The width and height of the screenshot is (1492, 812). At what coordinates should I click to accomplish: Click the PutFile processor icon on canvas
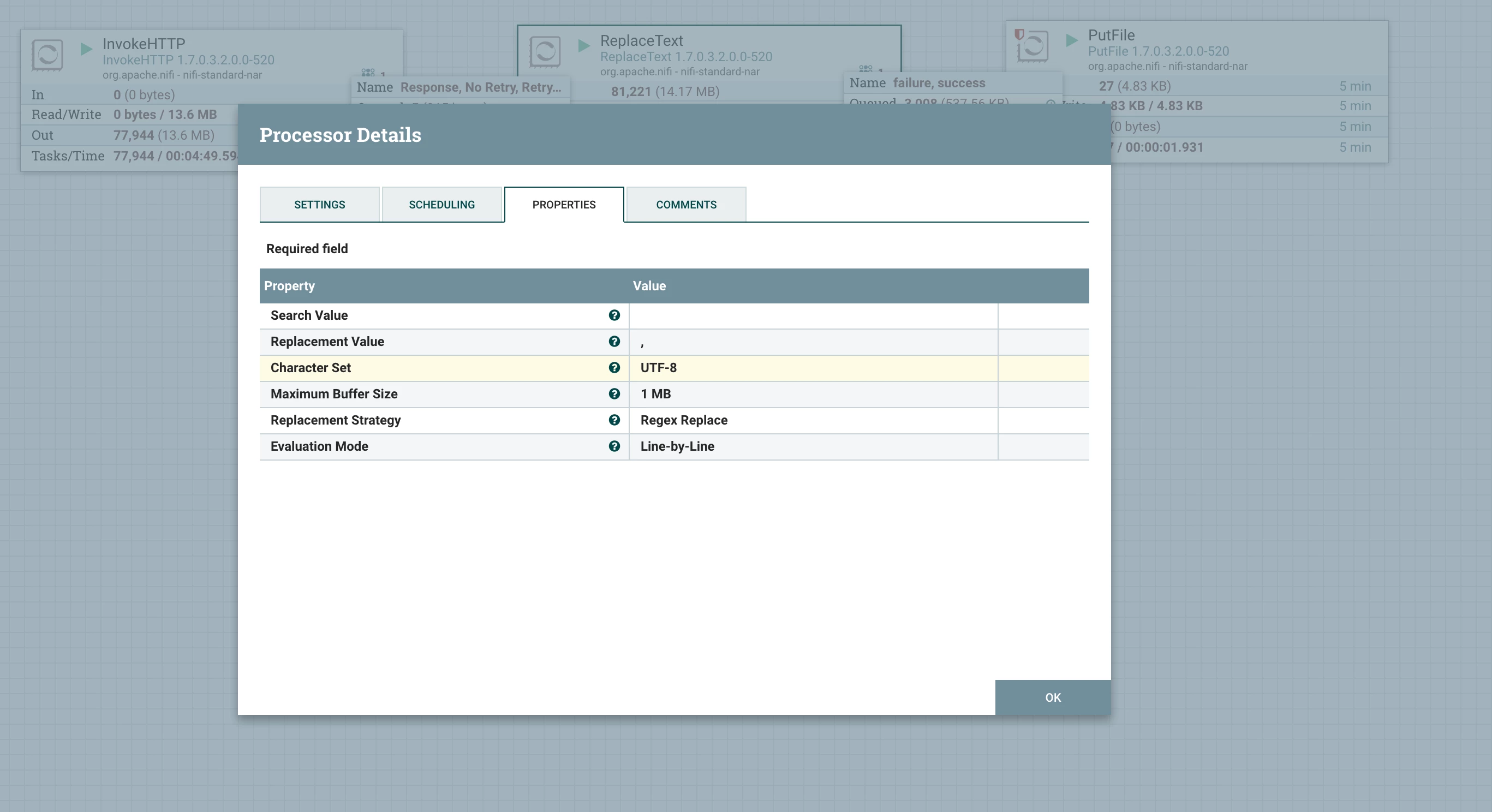1031,46
